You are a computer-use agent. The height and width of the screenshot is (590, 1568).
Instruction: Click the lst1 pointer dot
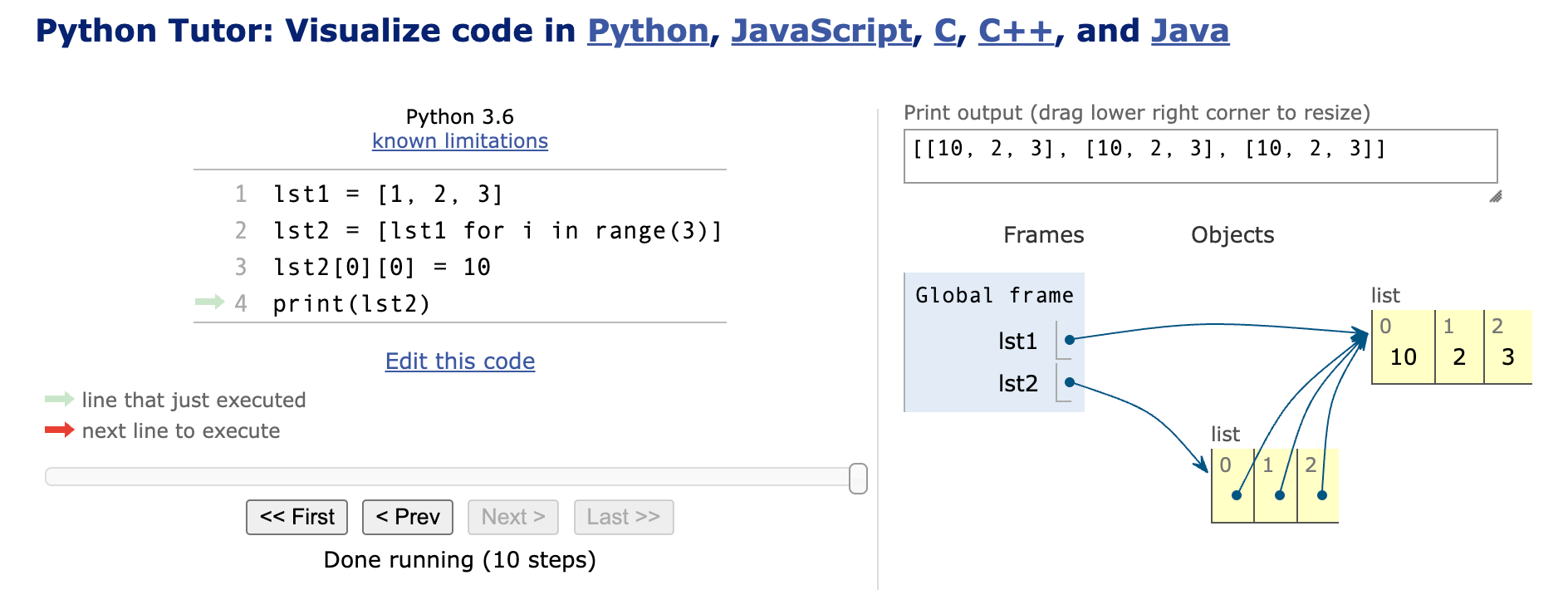pyautogui.click(x=1070, y=340)
